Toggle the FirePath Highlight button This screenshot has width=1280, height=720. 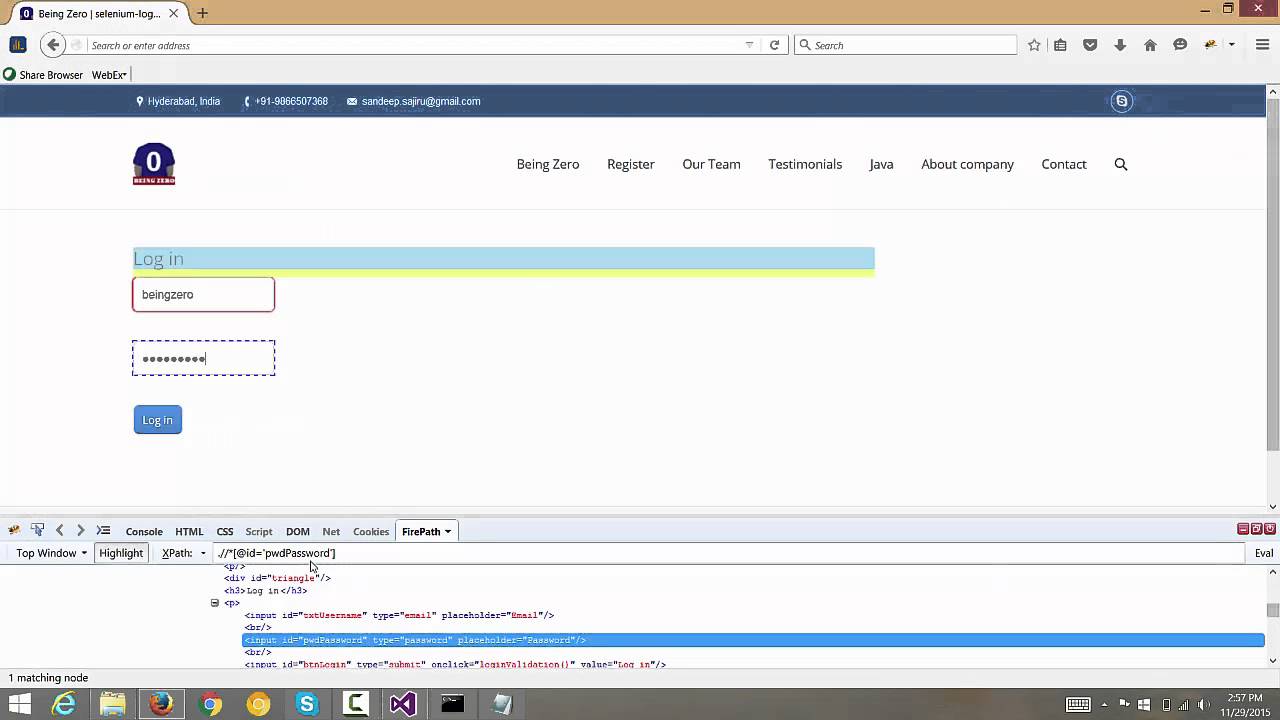(x=121, y=553)
